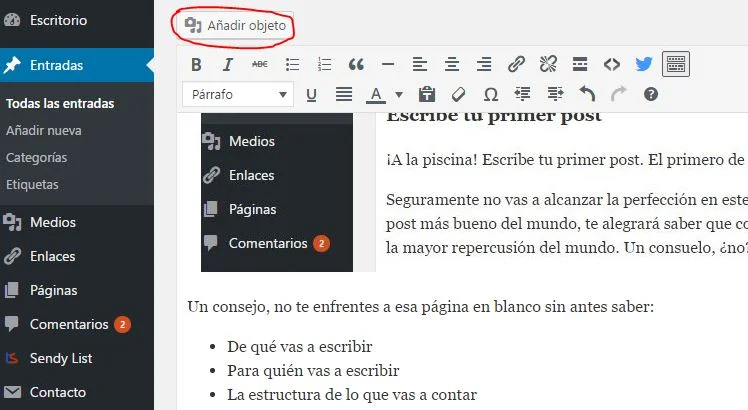This screenshot has width=748, height=410.
Task: Click the Comentarios speech bubble icon in sidebar
Action: tap(12, 324)
